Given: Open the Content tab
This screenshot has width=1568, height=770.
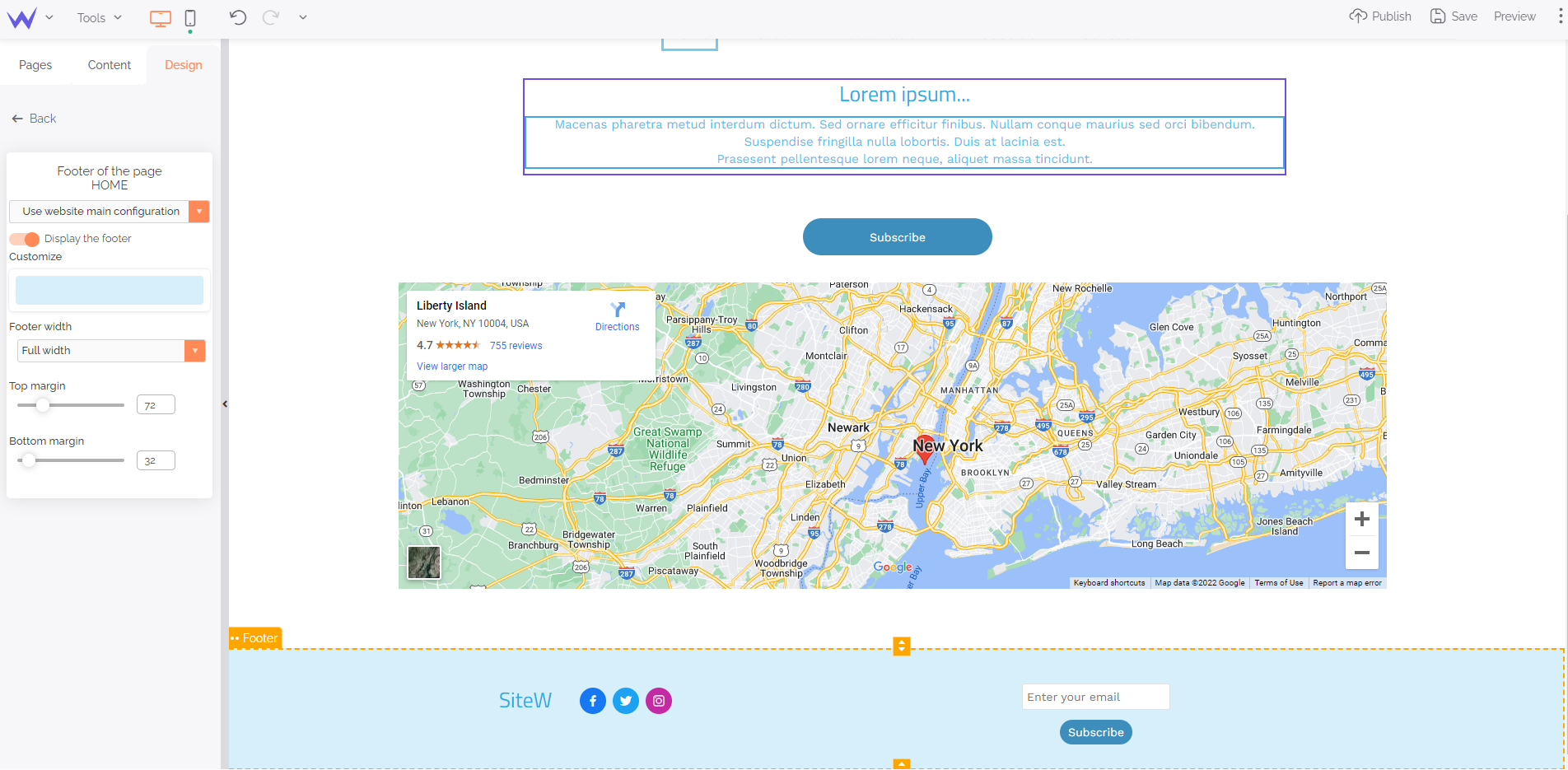Looking at the screenshot, I should [x=110, y=65].
